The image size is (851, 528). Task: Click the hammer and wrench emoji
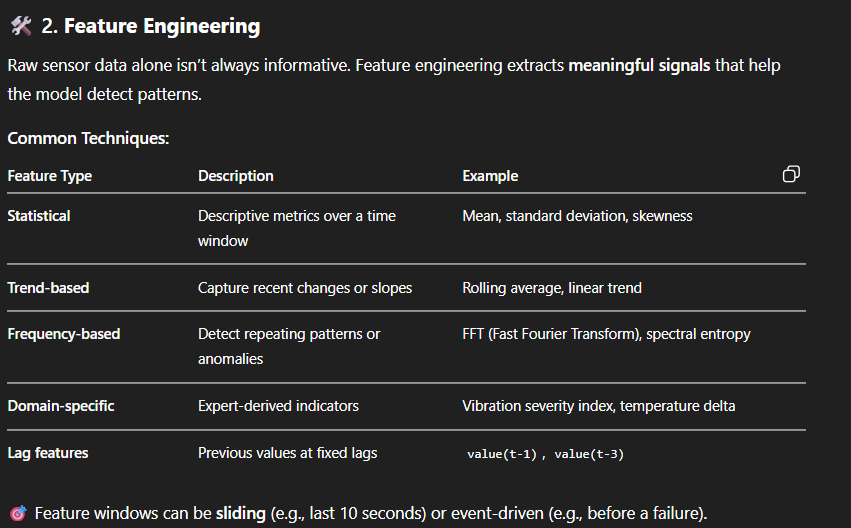(19, 27)
